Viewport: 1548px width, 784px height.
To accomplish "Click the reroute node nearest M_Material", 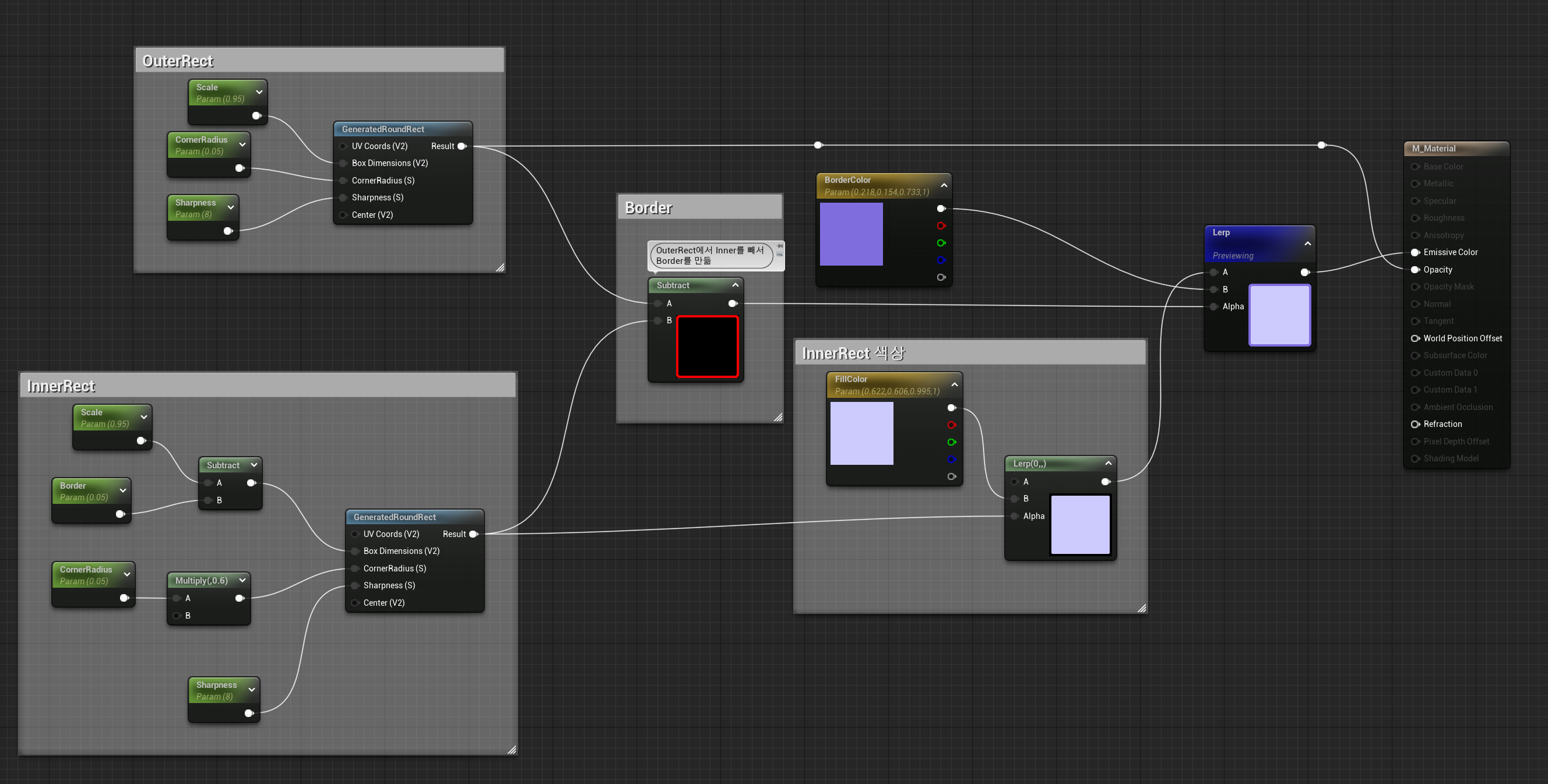I will coord(1321,145).
